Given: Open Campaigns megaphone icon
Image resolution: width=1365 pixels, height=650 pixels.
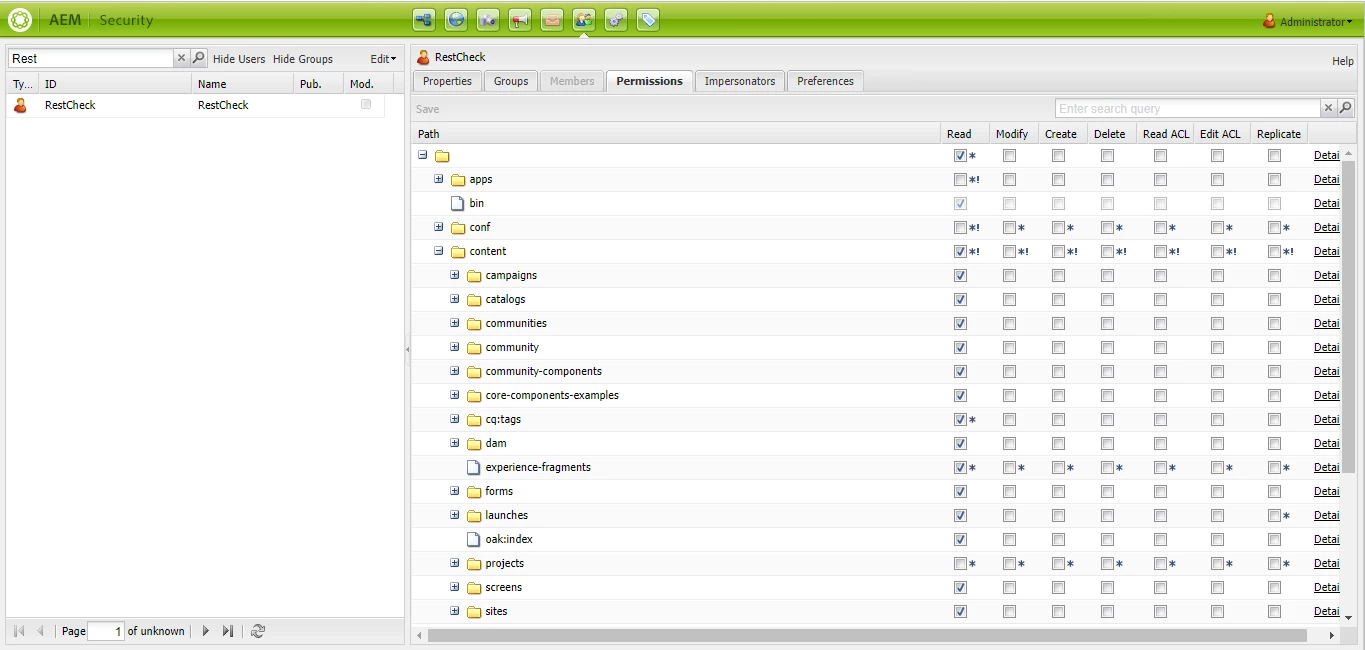Looking at the screenshot, I should (520, 19).
